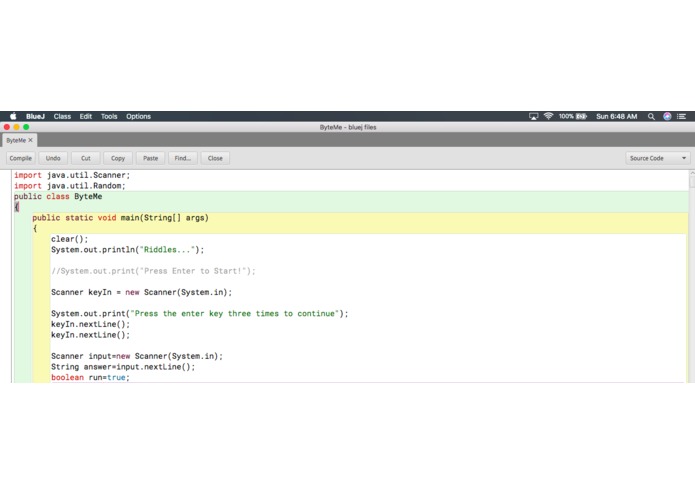695x494 pixels.
Task: Click the Find... button
Action: 183,158
